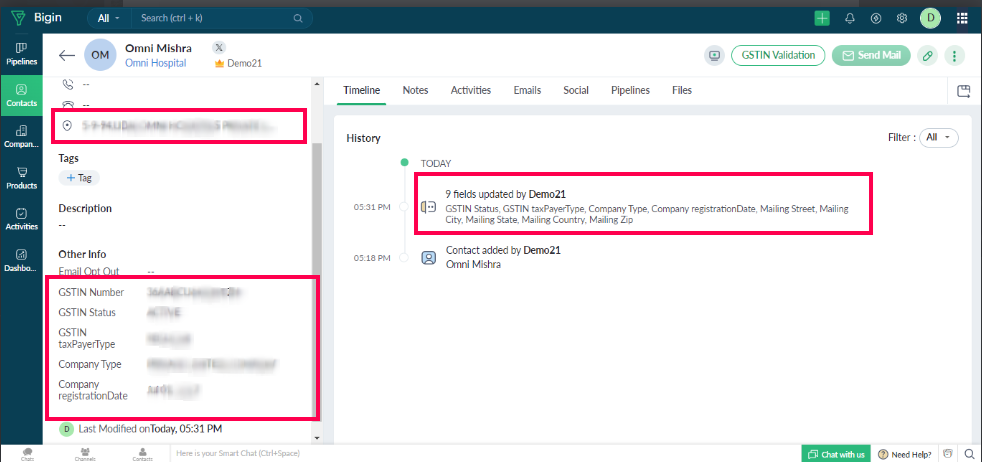Open the apps grid launcher
The width and height of the screenshot is (982, 462).
tap(962, 18)
